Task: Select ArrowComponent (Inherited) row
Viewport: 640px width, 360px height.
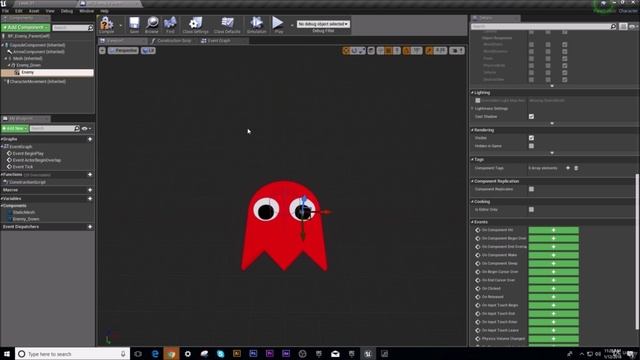Action: tap(39, 52)
